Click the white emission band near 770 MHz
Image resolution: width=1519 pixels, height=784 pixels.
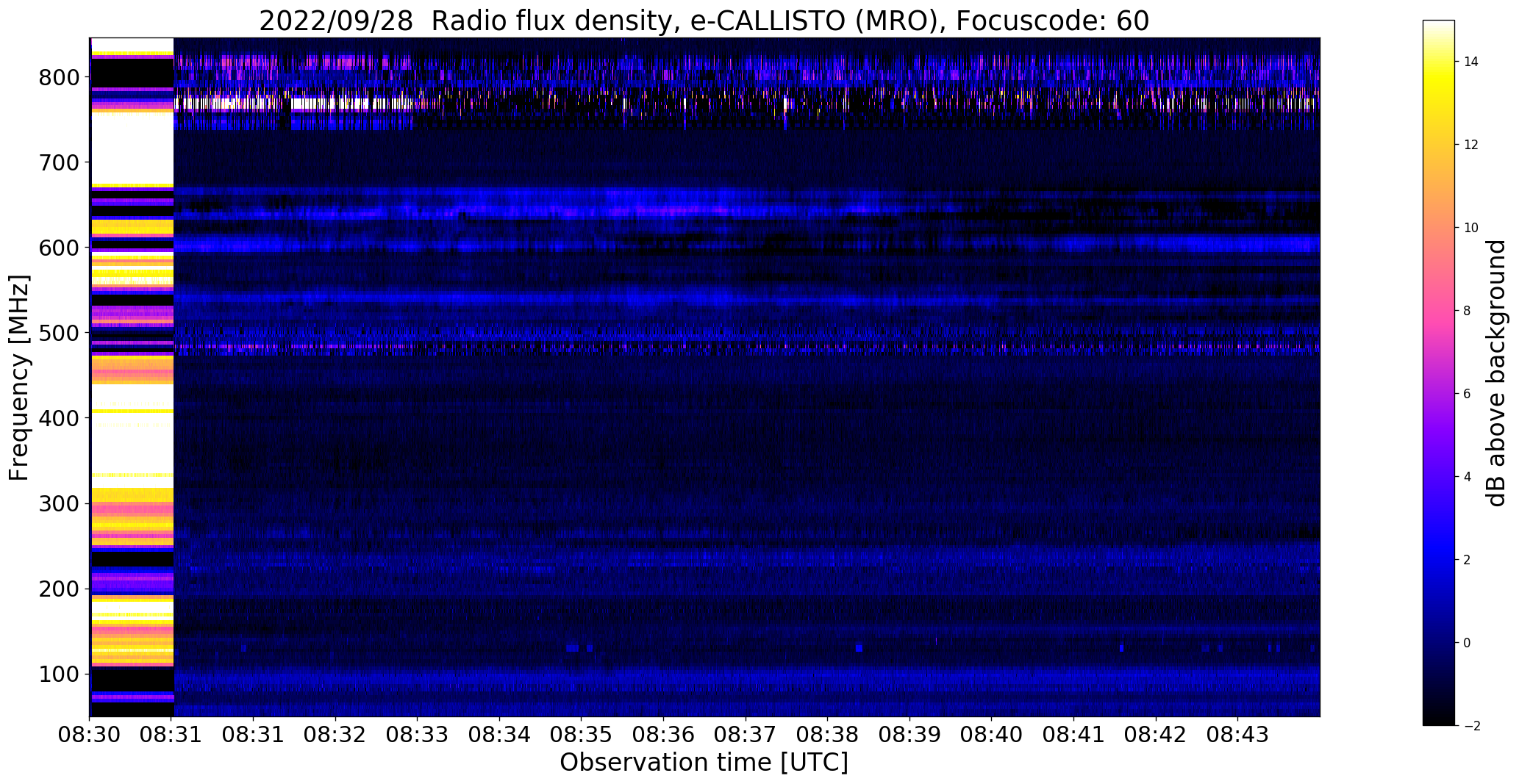(x=294, y=104)
